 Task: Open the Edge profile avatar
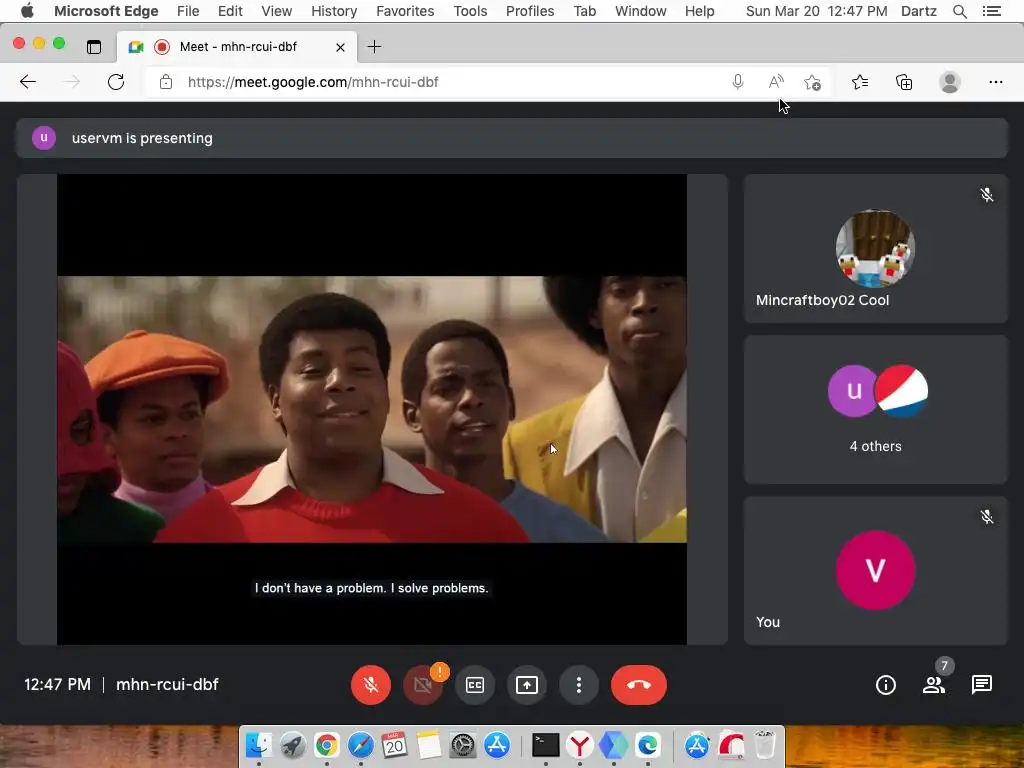[x=950, y=82]
